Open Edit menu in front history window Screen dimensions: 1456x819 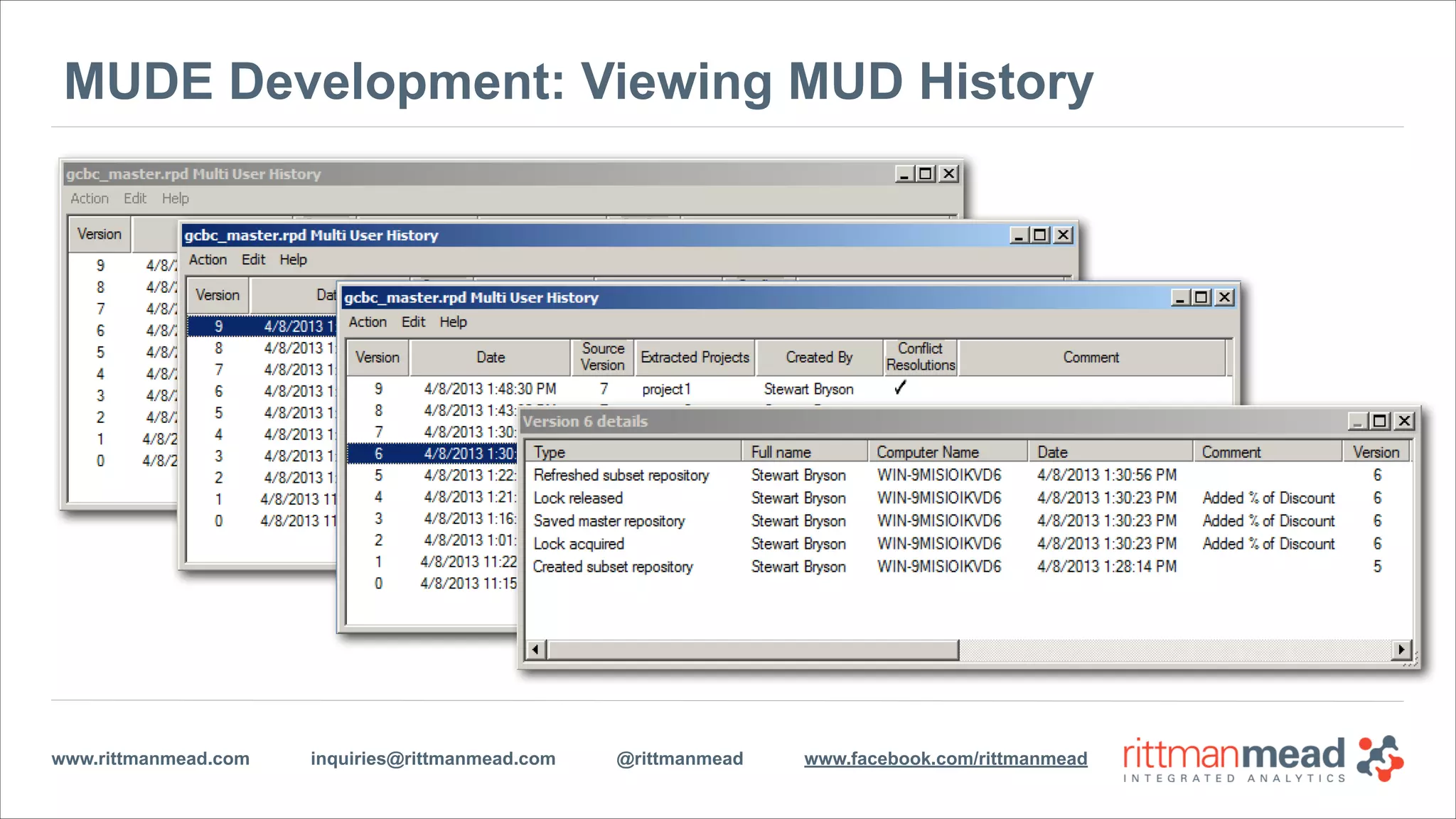413,322
